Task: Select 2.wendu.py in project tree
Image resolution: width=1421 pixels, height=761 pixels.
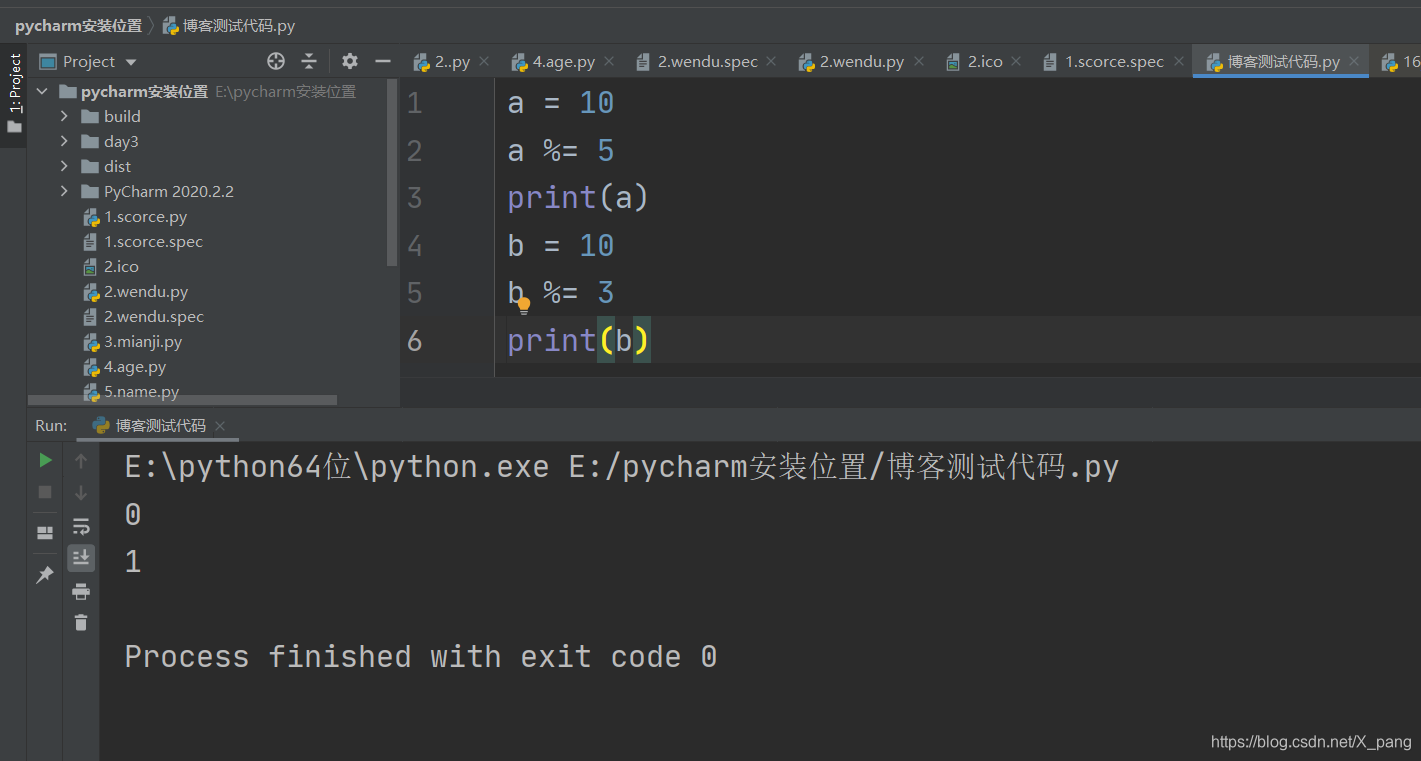Action: 146,291
